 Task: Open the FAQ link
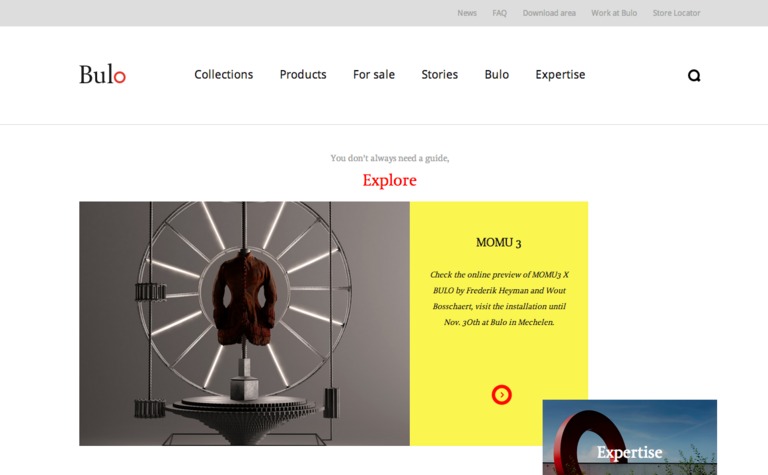coord(500,13)
